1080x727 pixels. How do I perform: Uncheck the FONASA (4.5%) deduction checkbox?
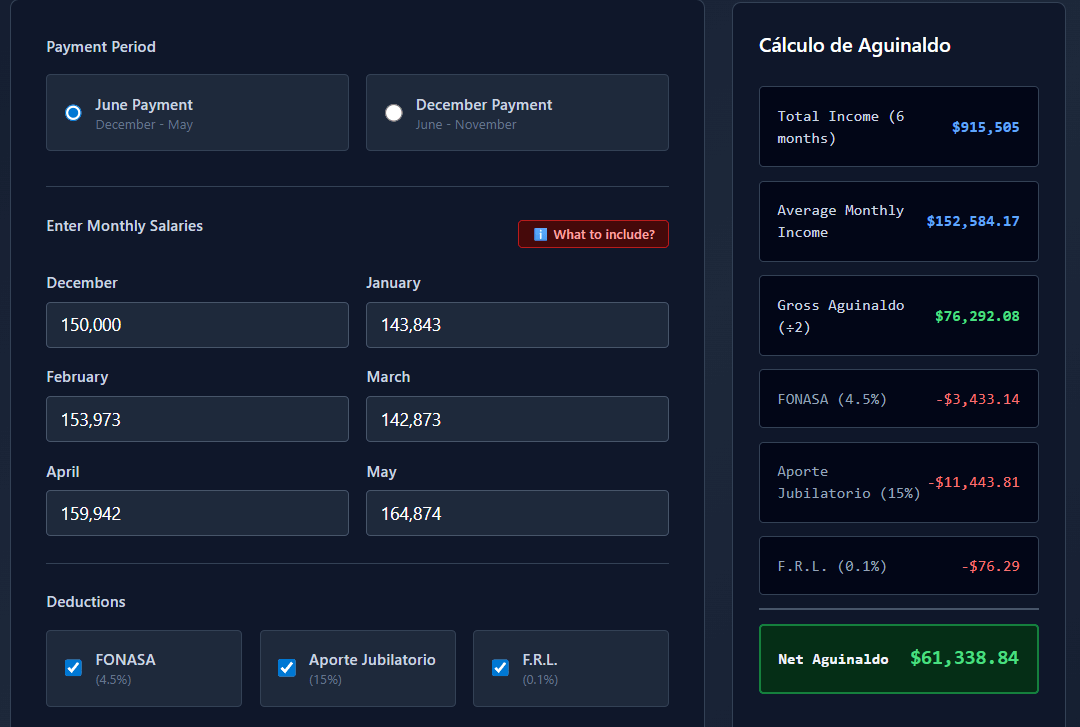point(73,668)
